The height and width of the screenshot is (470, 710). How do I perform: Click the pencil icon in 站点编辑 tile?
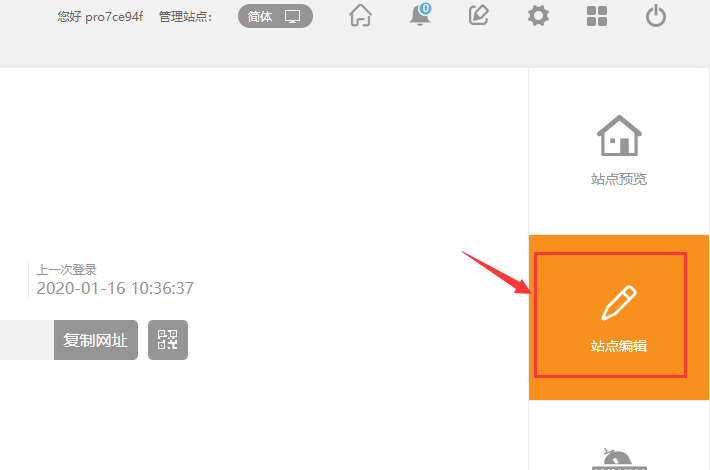pyautogui.click(x=619, y=303)
